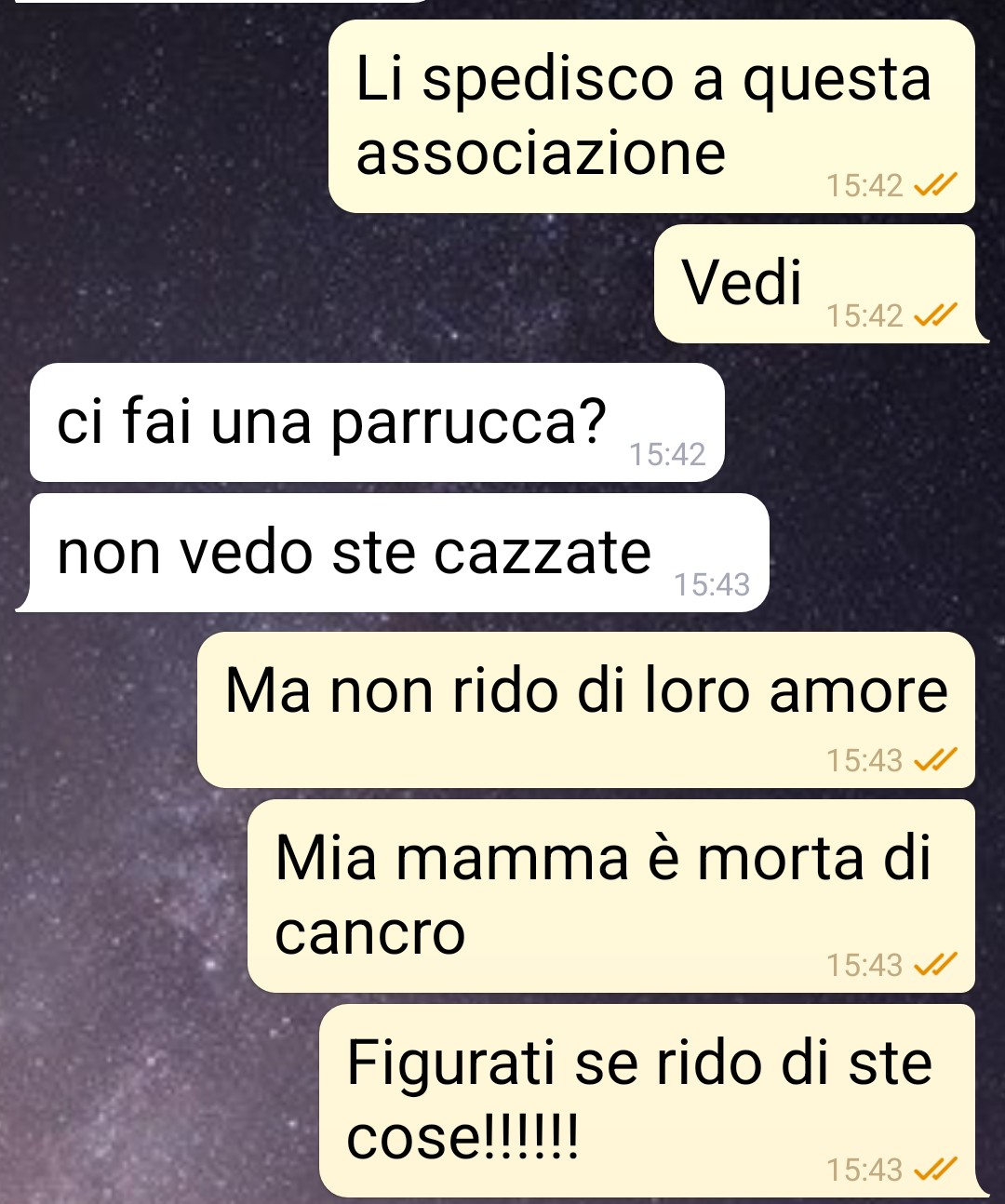Image resolution: width=1005 pixels, height=1204 pixels.
Task: Tap the read ticks on 'Figurati se rido di ste cose'
Action: click(935, 1170)
